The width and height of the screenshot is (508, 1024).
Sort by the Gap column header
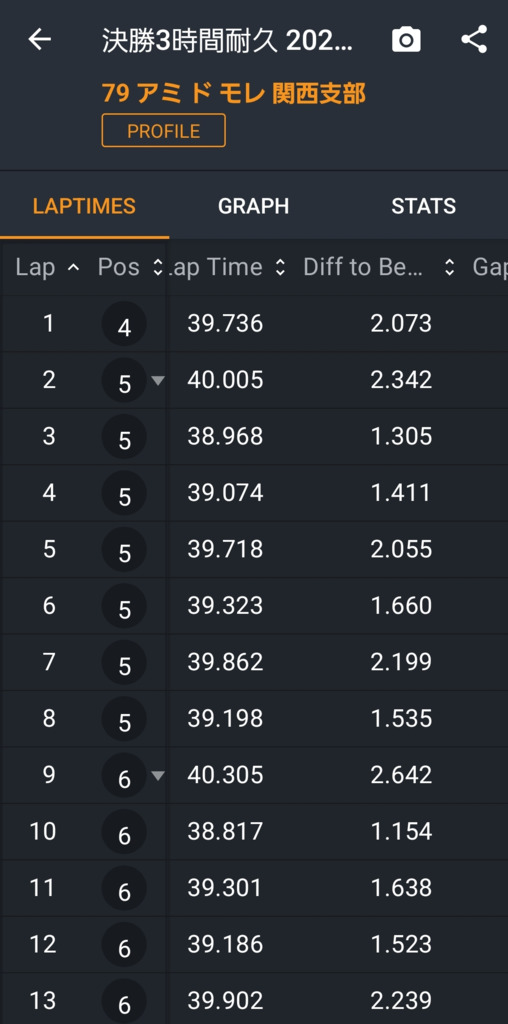(490, 267)
